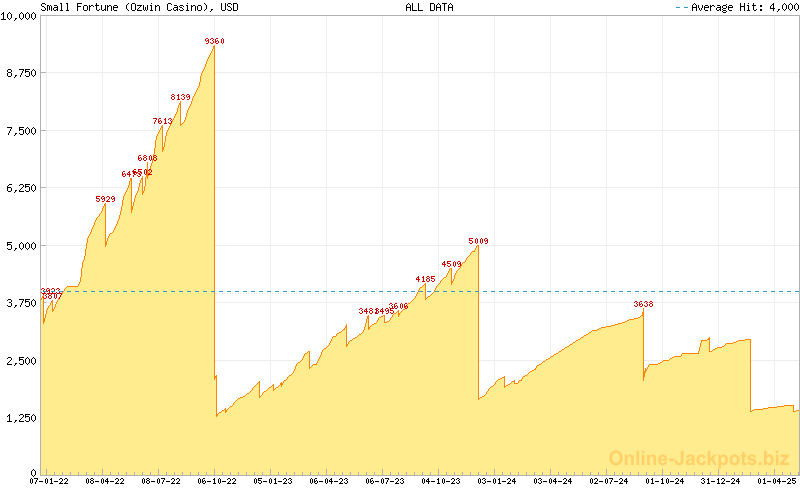This screenshot has width=800, height=490.
Task: Click the 3638 peak value label
Action: pos(643,304)
